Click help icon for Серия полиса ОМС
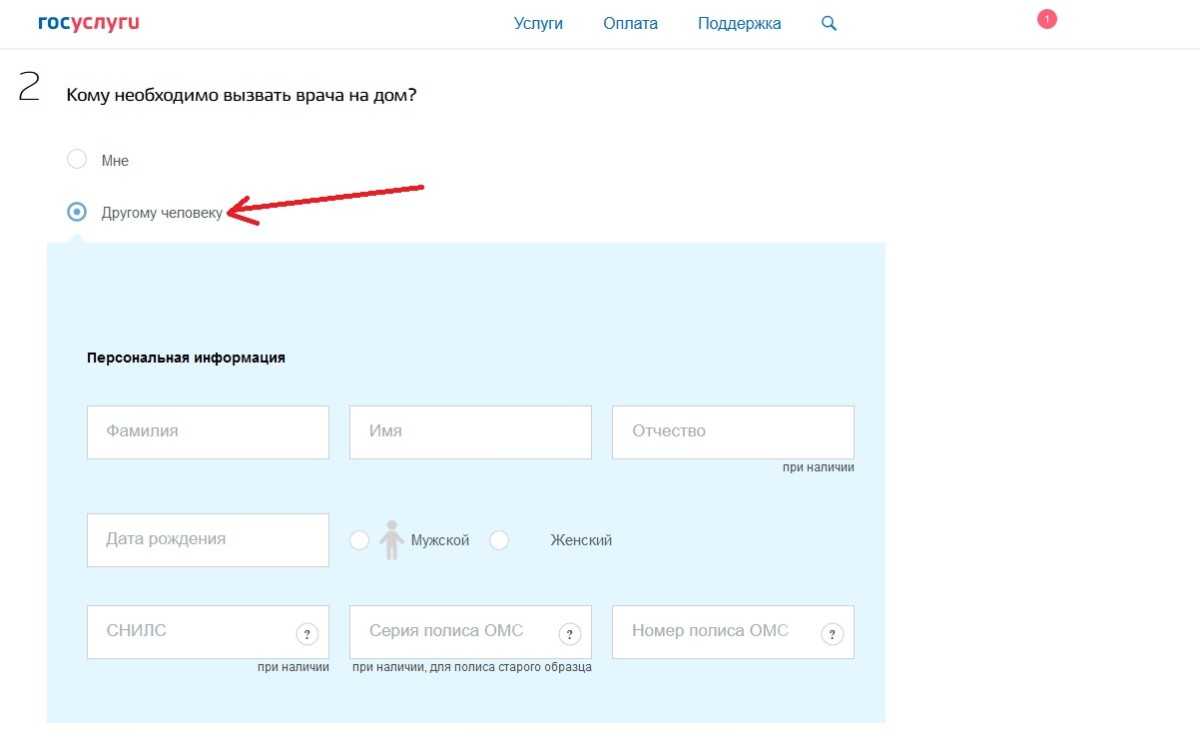 570,634
